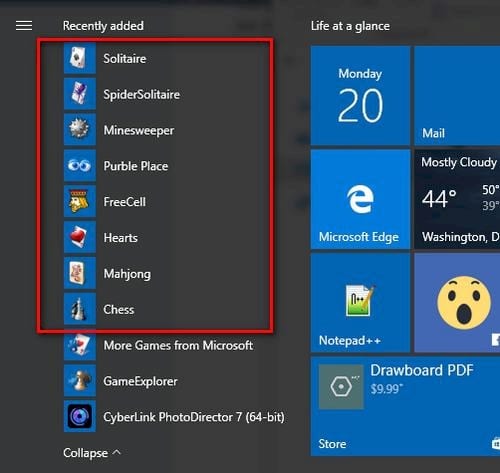500x473 pixels.
Task: Click the Drawboard PDF hexagon icon
Action: click(x=341, y=387)
